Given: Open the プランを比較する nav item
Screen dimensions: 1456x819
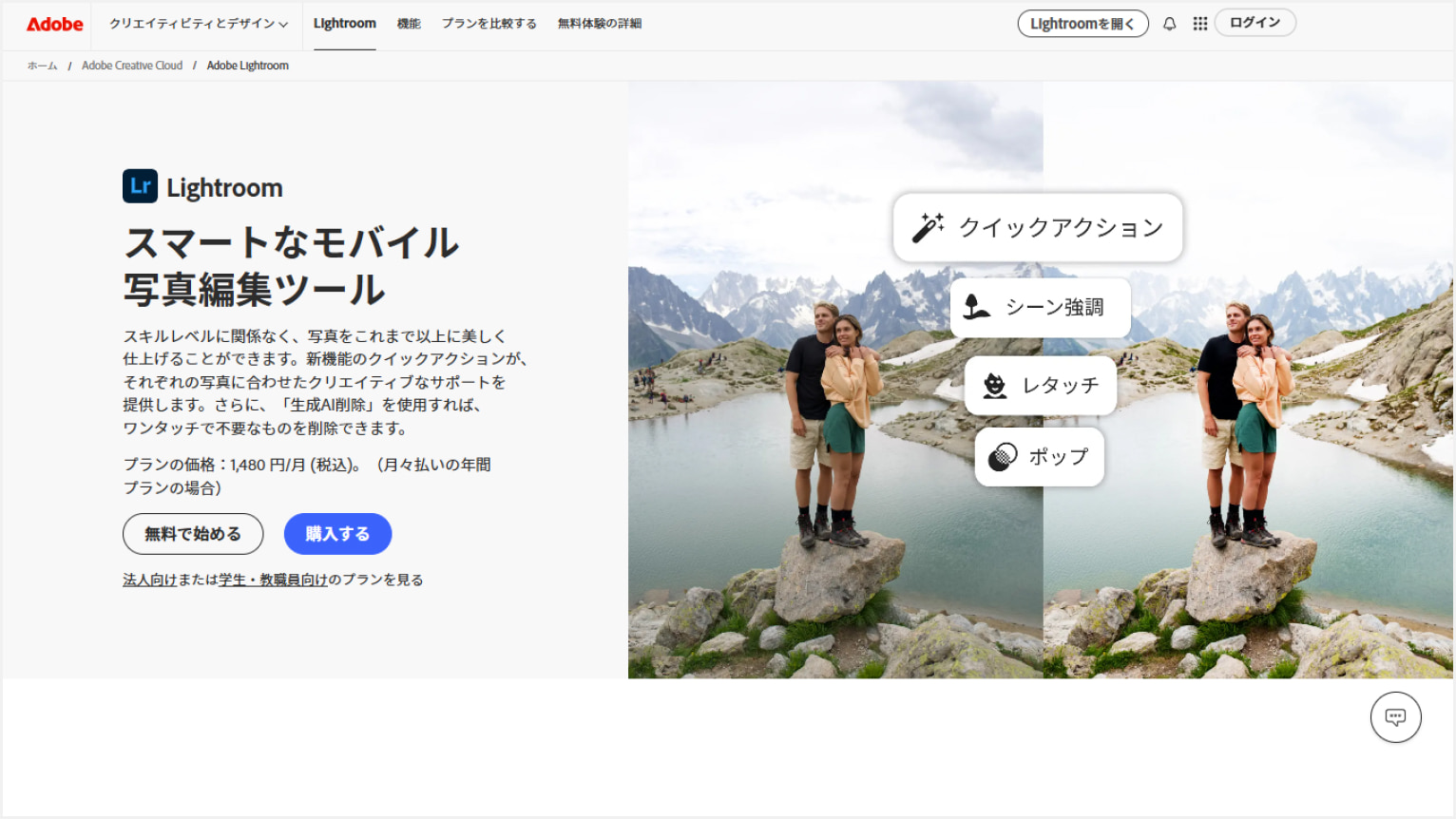Looking at the screenshot, I should [489, 24].
